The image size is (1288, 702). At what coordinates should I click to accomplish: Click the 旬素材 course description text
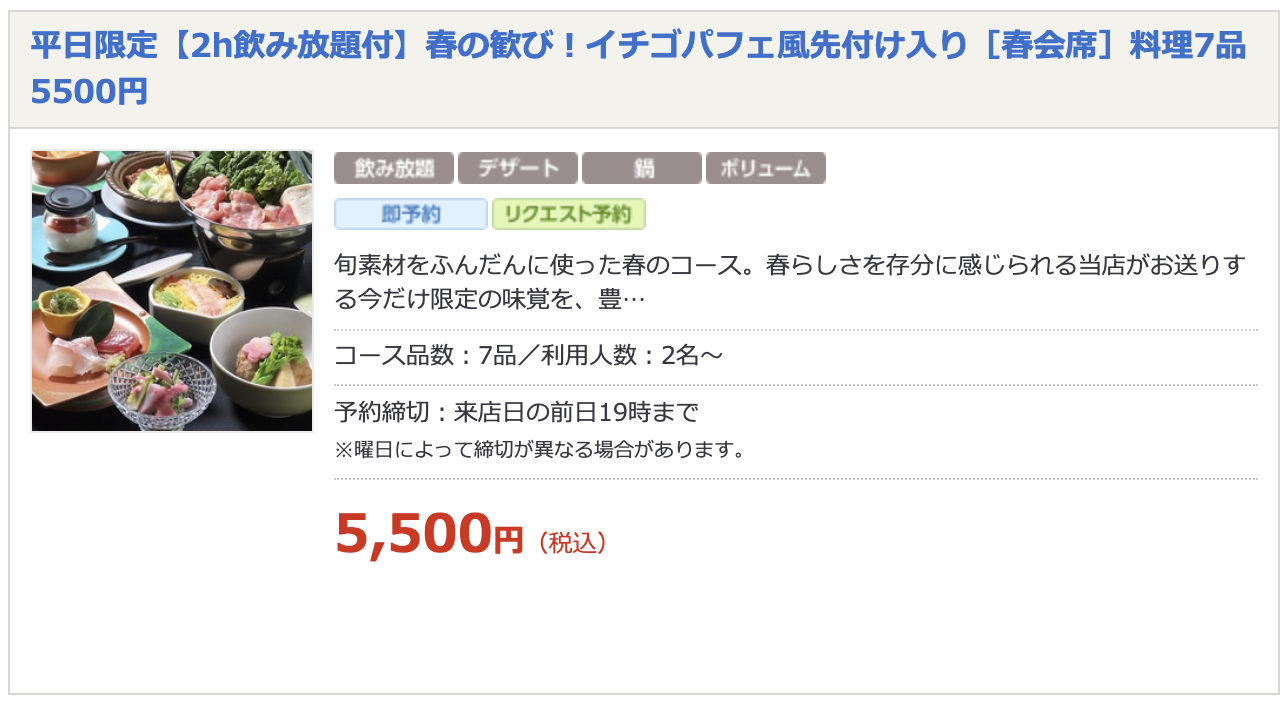[790, 282]
